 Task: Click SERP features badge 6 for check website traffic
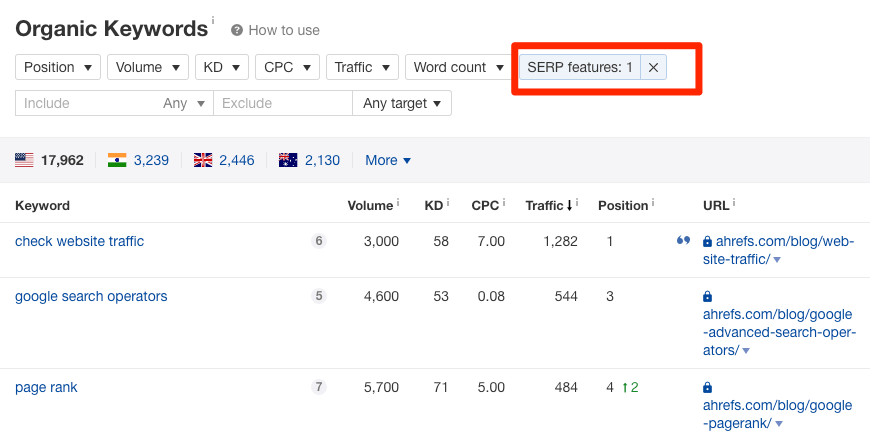tap(319, 241)
